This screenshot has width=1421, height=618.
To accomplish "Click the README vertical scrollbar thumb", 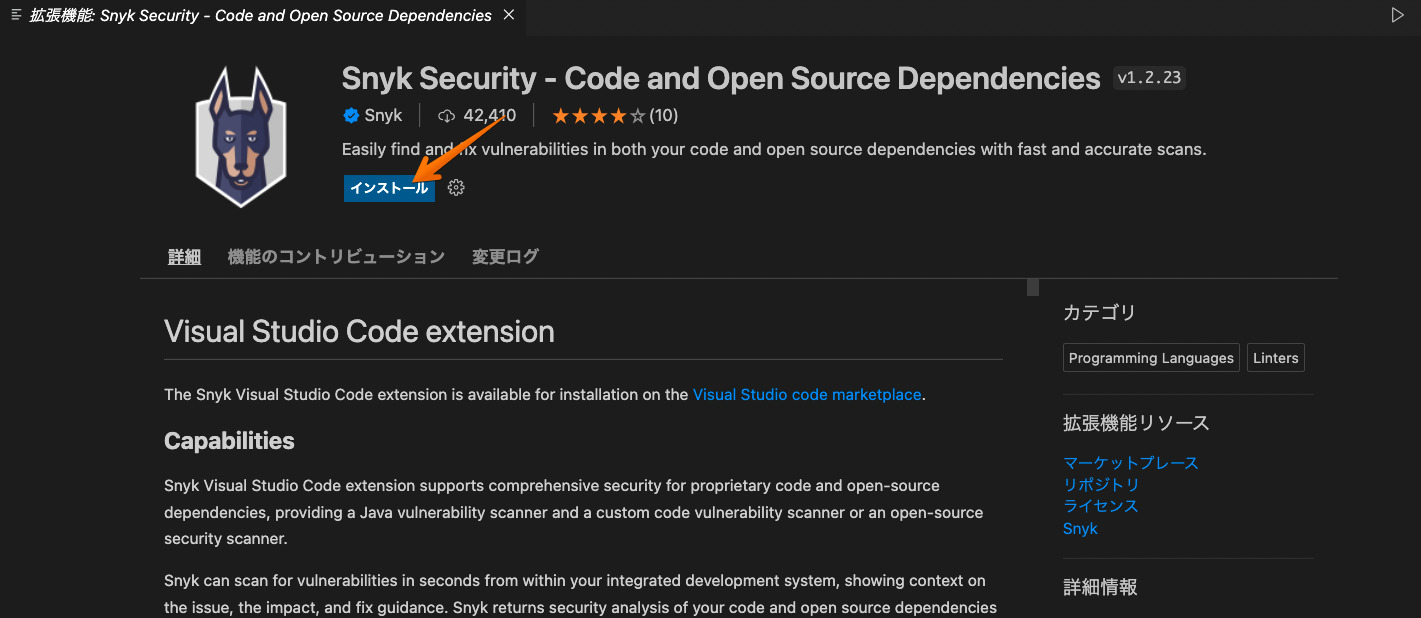I will click(1033, 288).
